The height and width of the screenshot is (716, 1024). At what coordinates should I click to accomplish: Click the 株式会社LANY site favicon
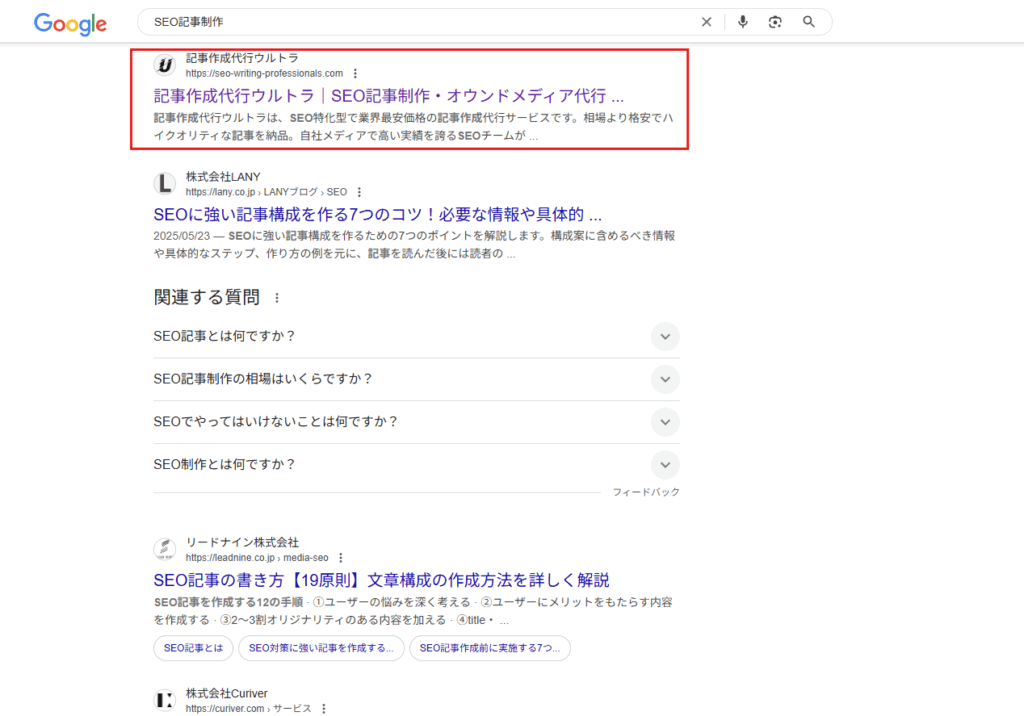pyautogui.click(x=164, y=184)
